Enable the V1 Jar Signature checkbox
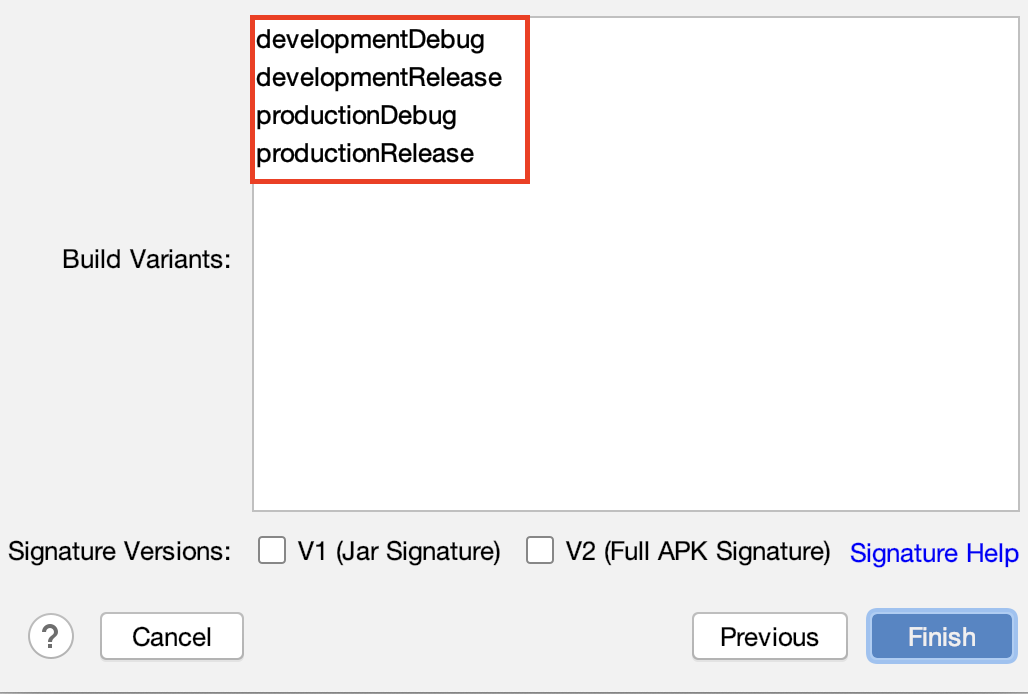This screenshot has width=1028, height=694. pyautogui.click(x=272, y=551)
